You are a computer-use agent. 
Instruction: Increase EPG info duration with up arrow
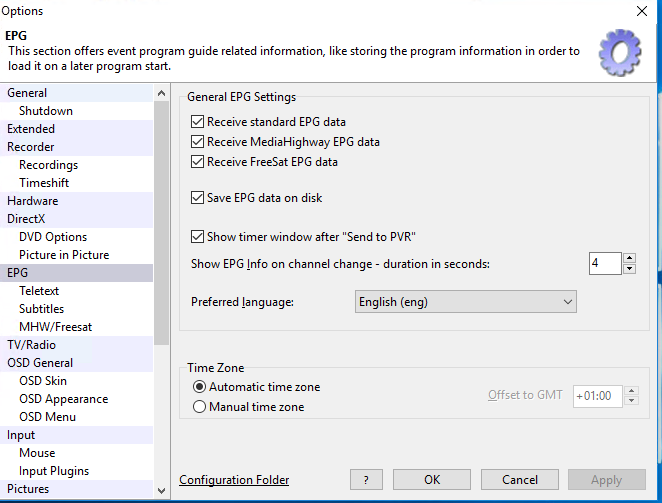[629, 258]
